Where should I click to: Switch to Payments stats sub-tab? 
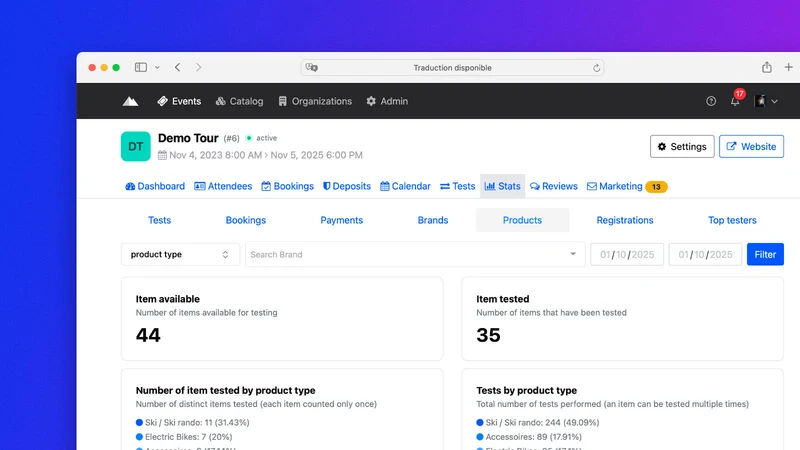click(x=341, y=220)
